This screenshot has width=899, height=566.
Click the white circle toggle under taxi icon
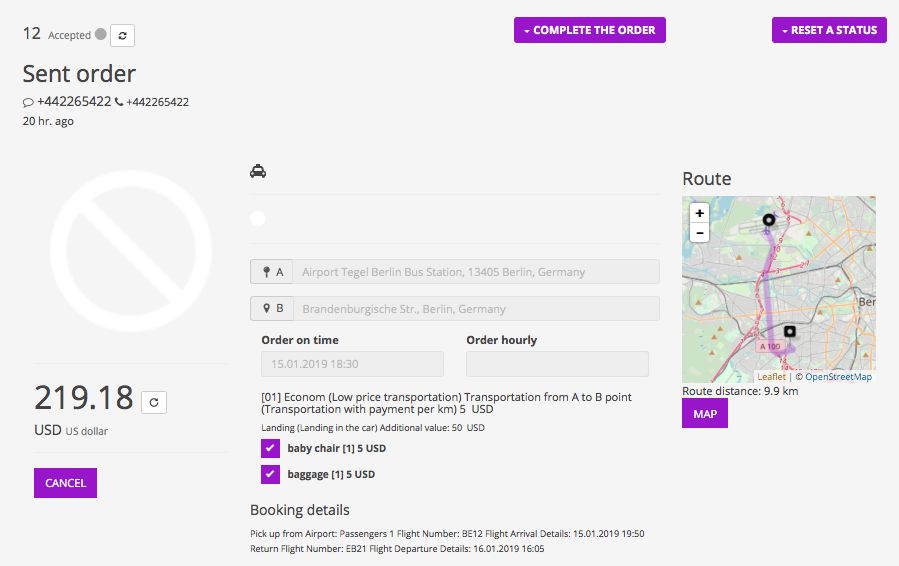(258, 218)
